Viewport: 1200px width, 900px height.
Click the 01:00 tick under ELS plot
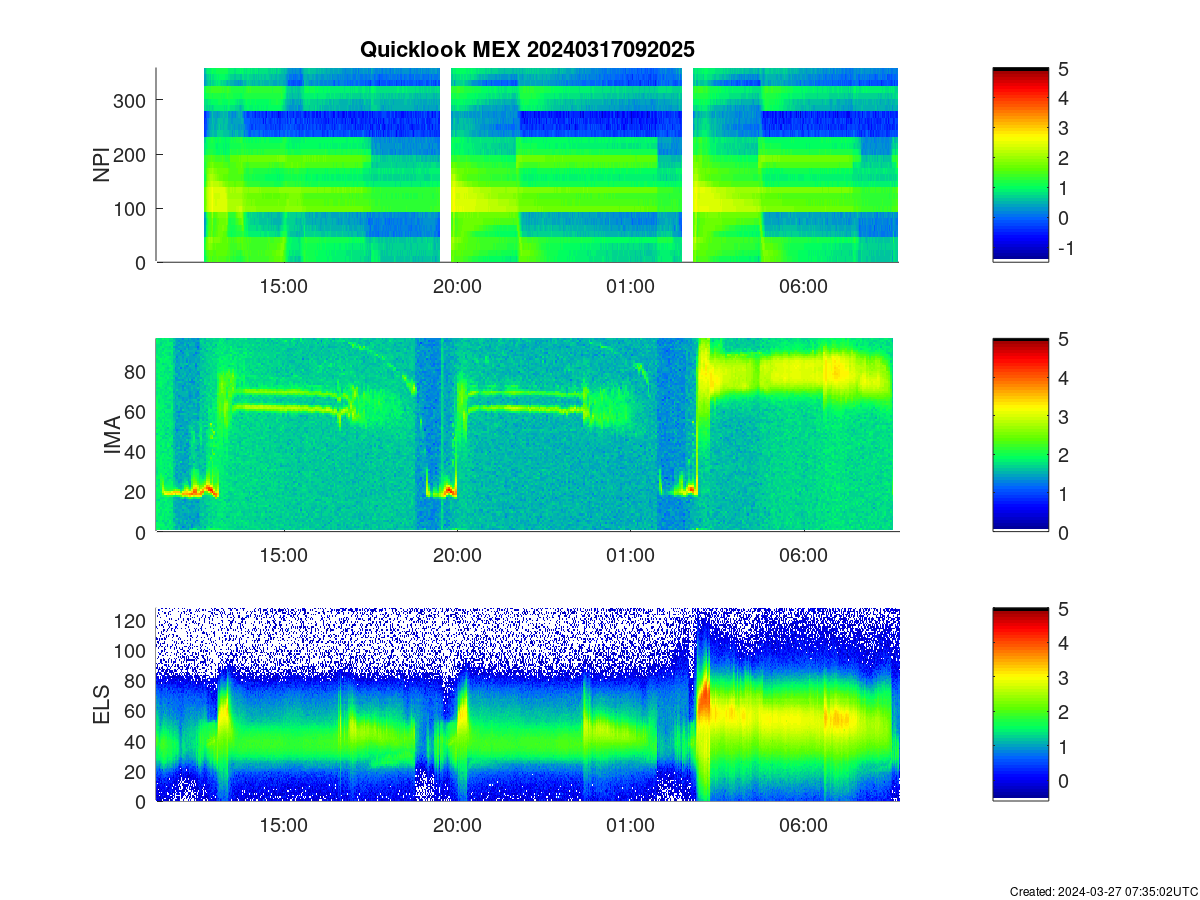tap(630, 826)
